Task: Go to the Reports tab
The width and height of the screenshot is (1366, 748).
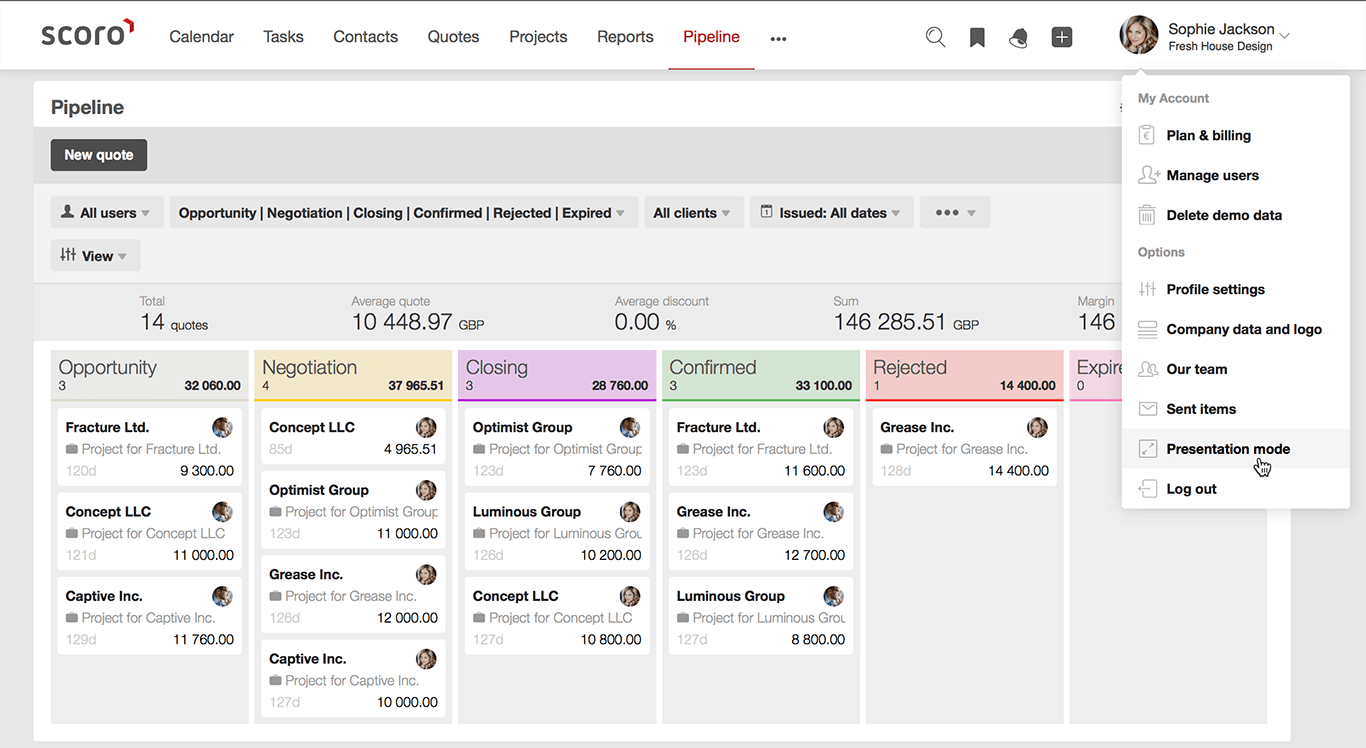Action: click(x=625, y=37)
